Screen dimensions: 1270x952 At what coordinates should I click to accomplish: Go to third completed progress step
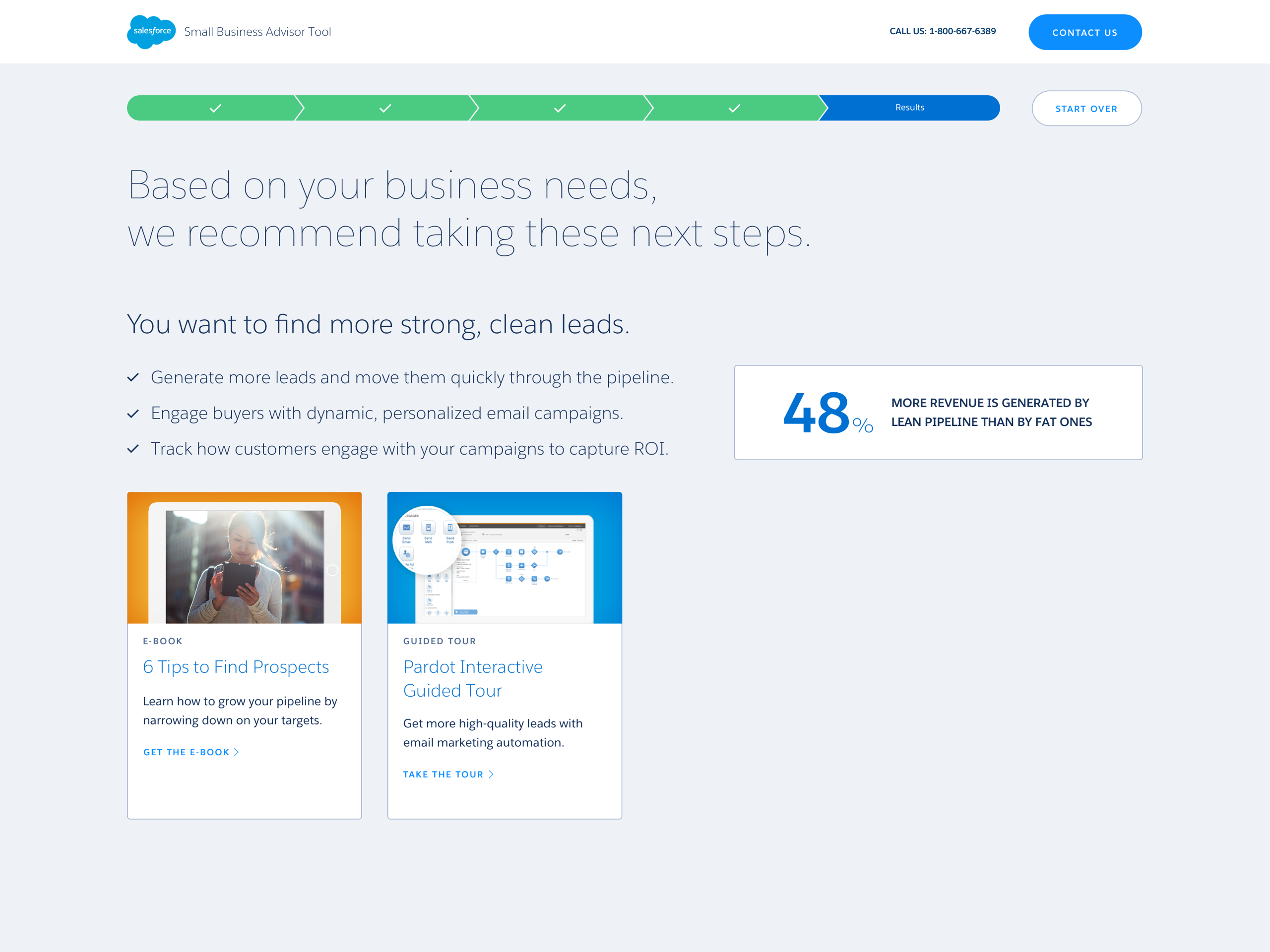point(560,108)
